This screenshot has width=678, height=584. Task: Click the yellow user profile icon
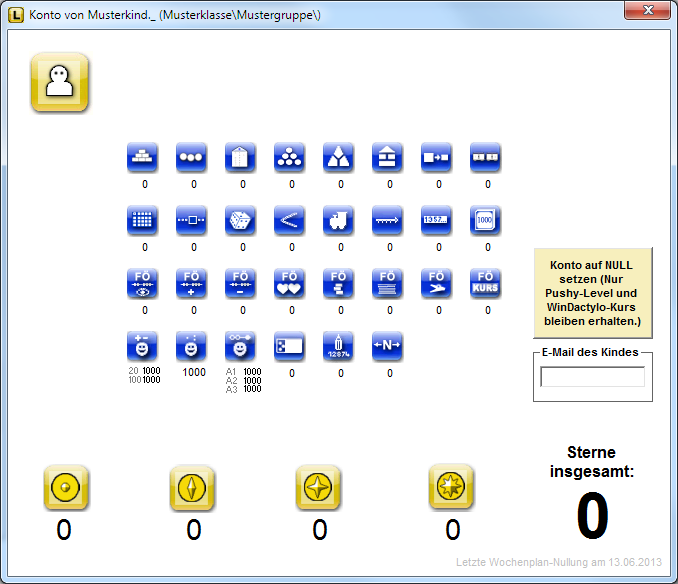61,82
